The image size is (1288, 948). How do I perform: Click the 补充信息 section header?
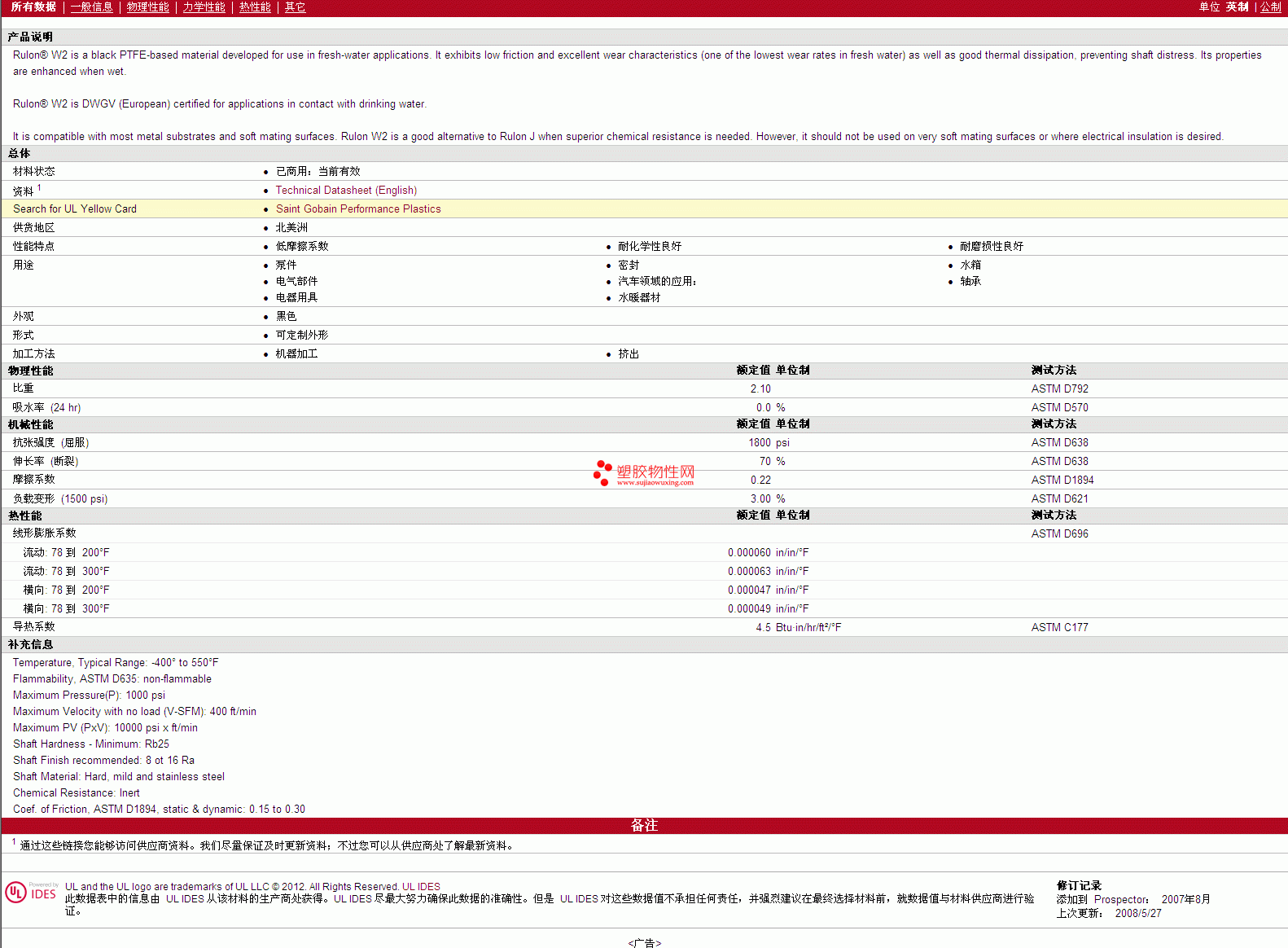tap(30, 644)
